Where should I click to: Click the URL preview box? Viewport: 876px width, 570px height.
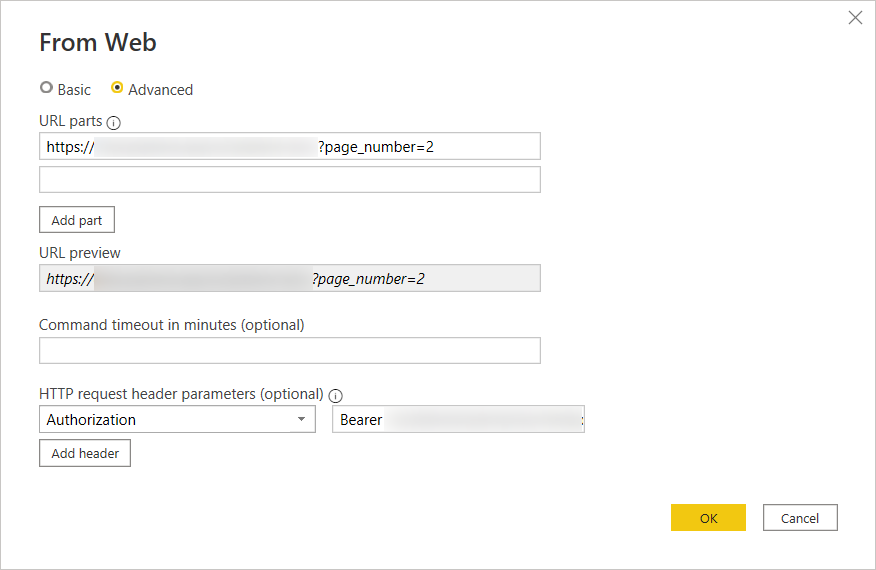289,278
